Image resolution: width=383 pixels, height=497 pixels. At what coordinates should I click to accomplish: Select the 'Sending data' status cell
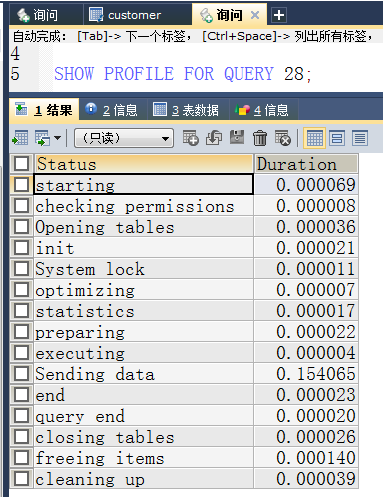click(144, 374)
